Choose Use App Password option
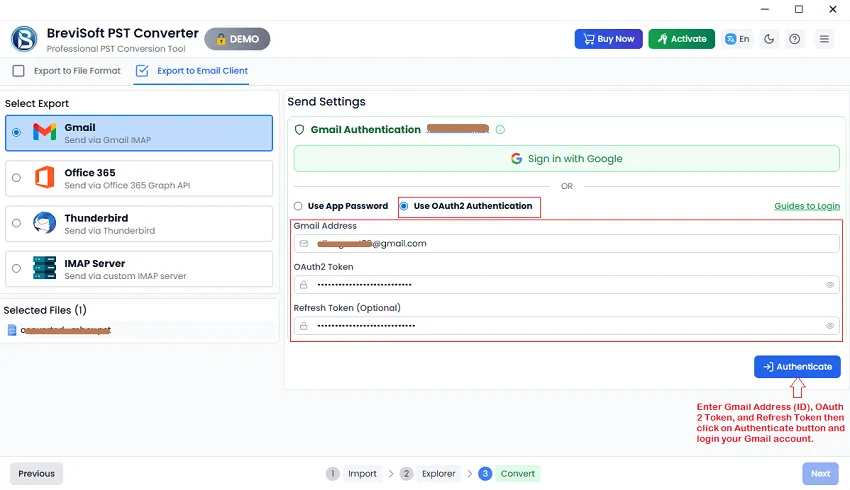 341,206
